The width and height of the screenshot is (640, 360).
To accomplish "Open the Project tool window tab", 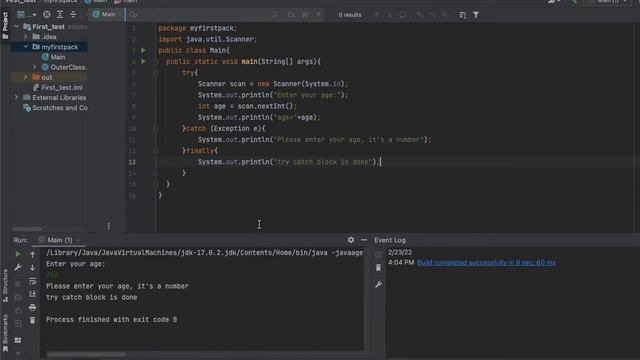I will click(x=5, y=25).
